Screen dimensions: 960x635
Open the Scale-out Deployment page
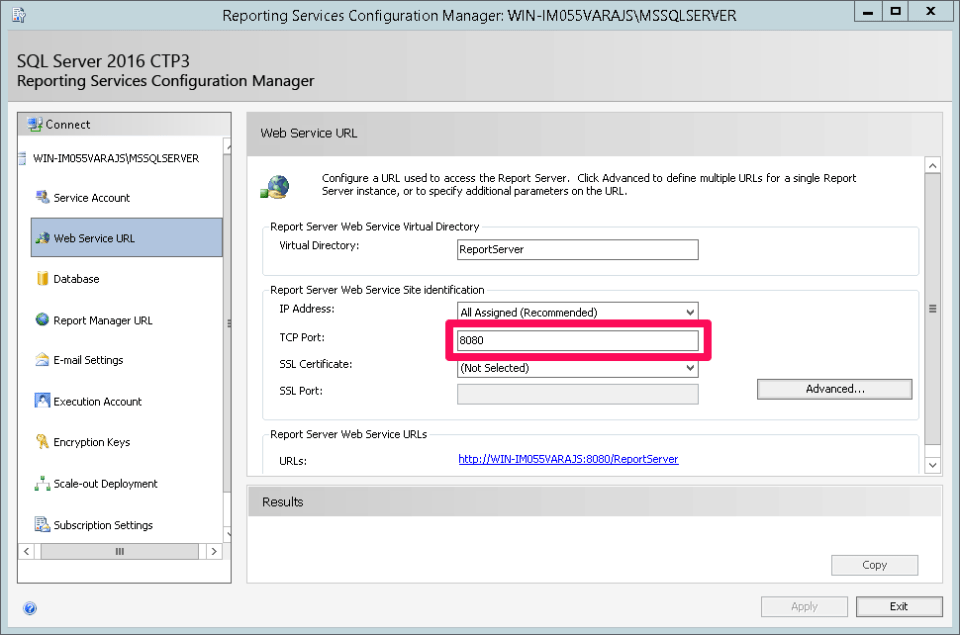point(105,484)
